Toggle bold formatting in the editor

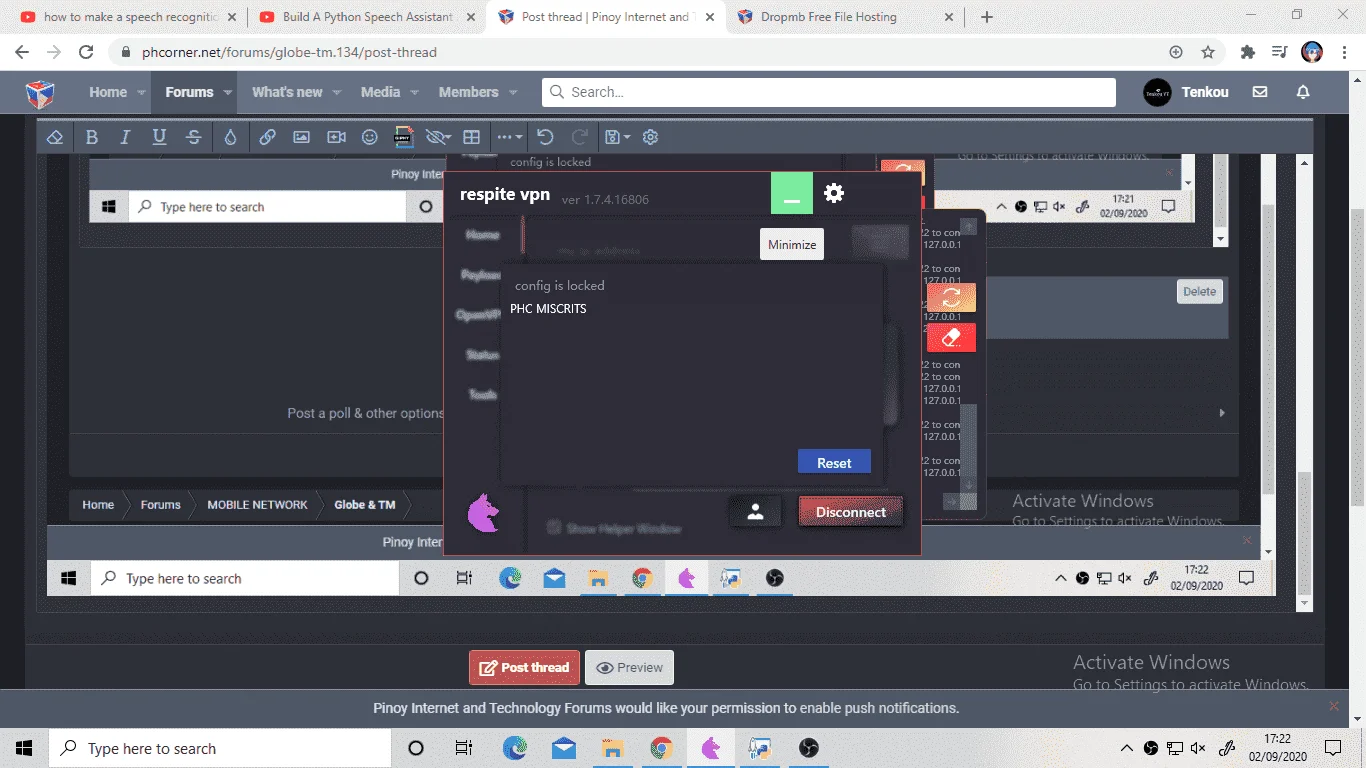(91, 137)
